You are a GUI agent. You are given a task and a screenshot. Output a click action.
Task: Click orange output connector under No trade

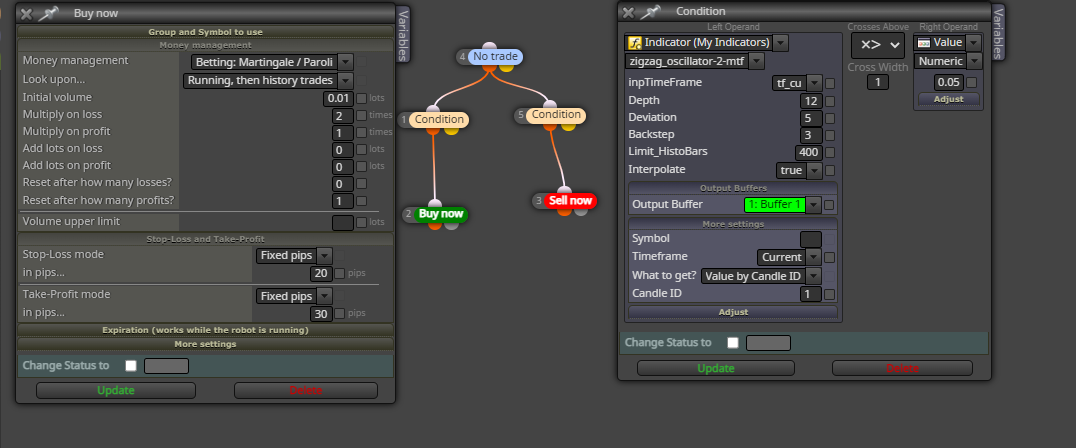(489, 67)
